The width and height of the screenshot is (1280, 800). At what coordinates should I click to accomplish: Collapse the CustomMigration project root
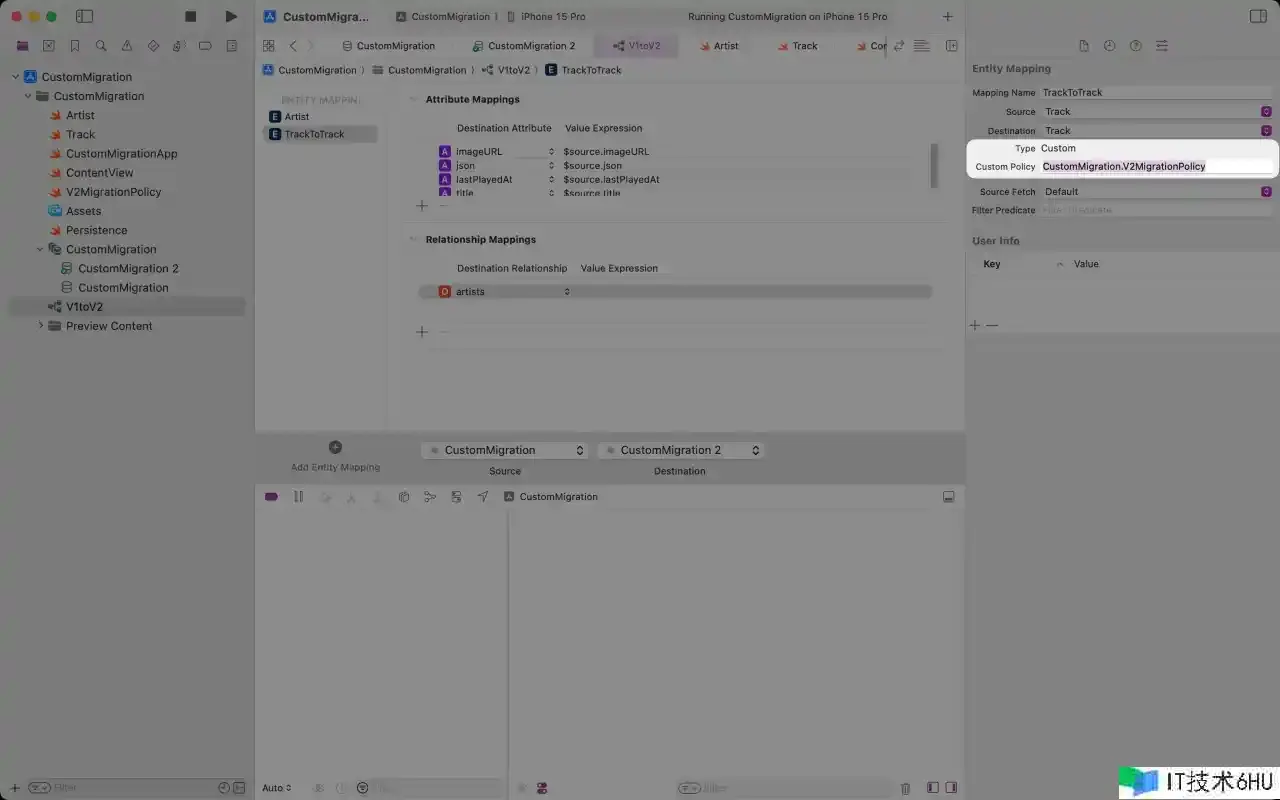click(x=16, y=77)
